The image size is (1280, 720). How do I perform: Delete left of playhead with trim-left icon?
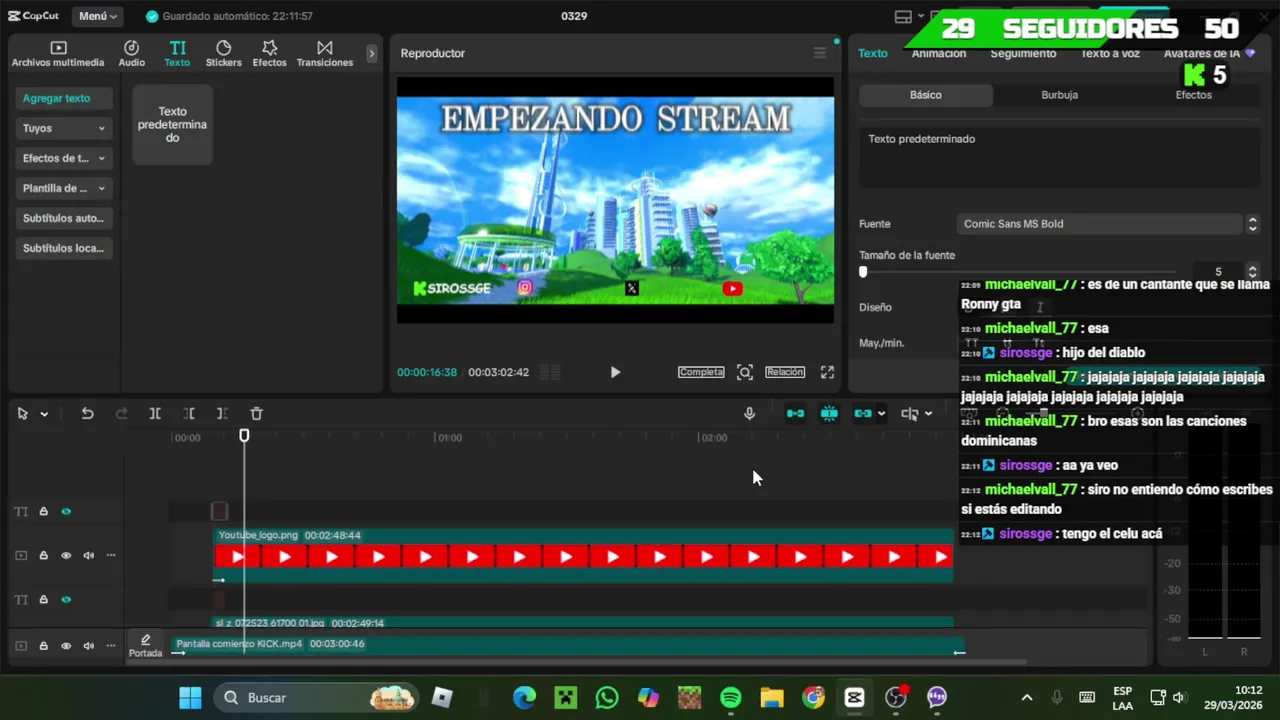click(x=189, y=413)
